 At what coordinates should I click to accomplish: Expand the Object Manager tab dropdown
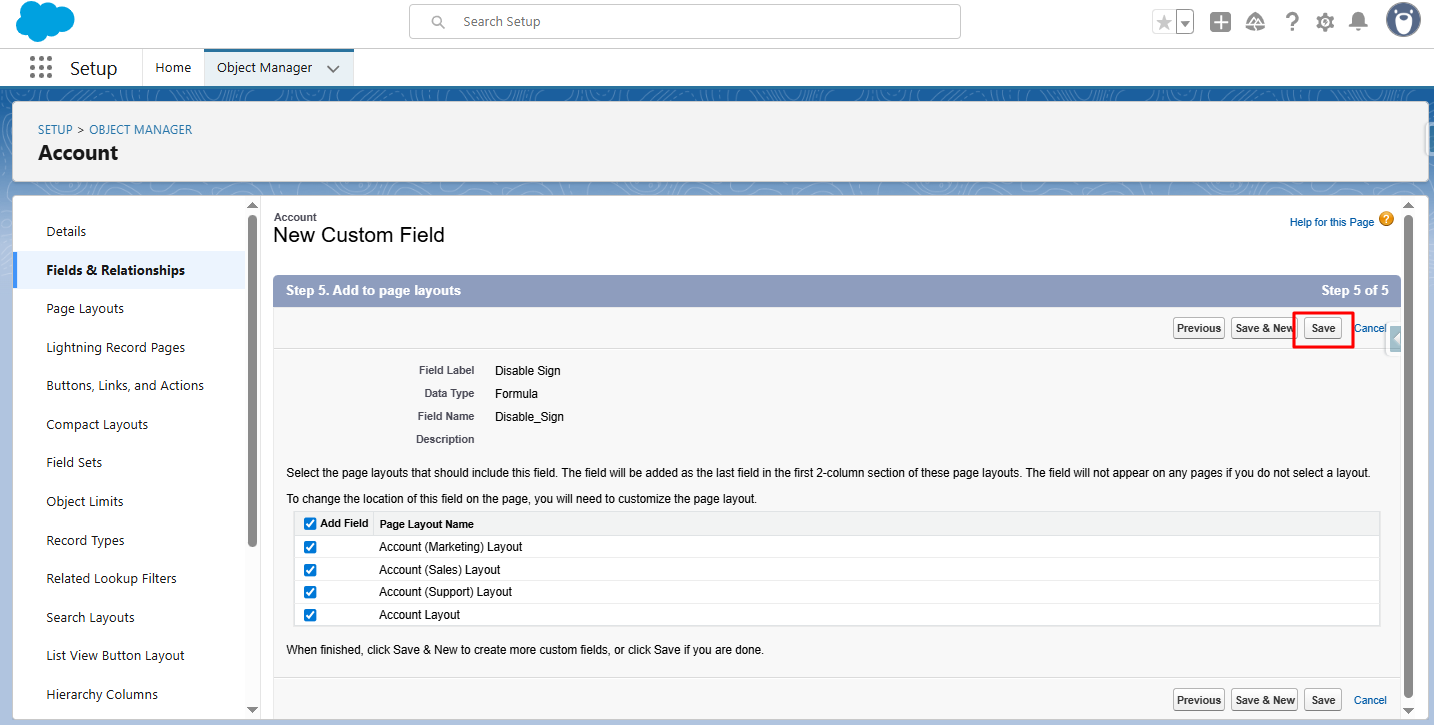[333, 68]
